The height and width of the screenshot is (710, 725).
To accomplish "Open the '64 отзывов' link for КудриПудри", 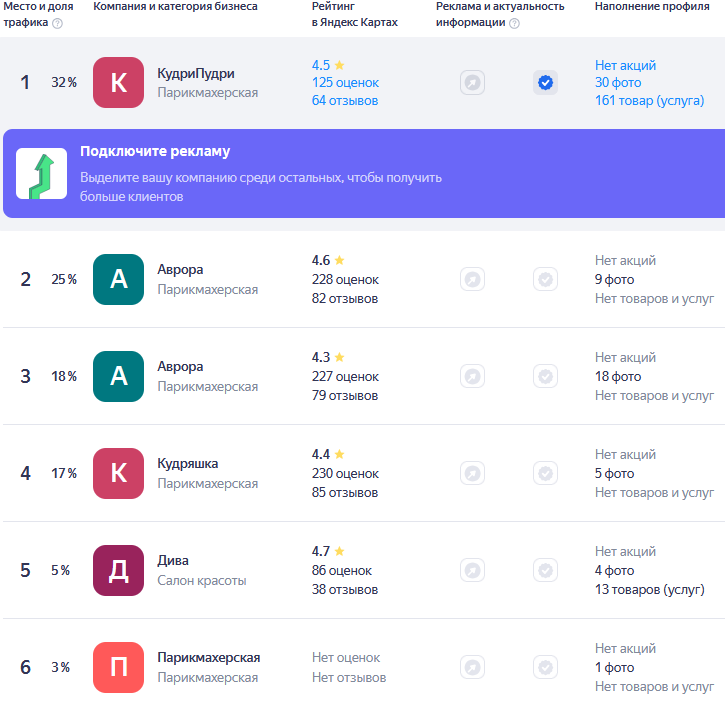I will pyautogui.click(x=345, y=100).
